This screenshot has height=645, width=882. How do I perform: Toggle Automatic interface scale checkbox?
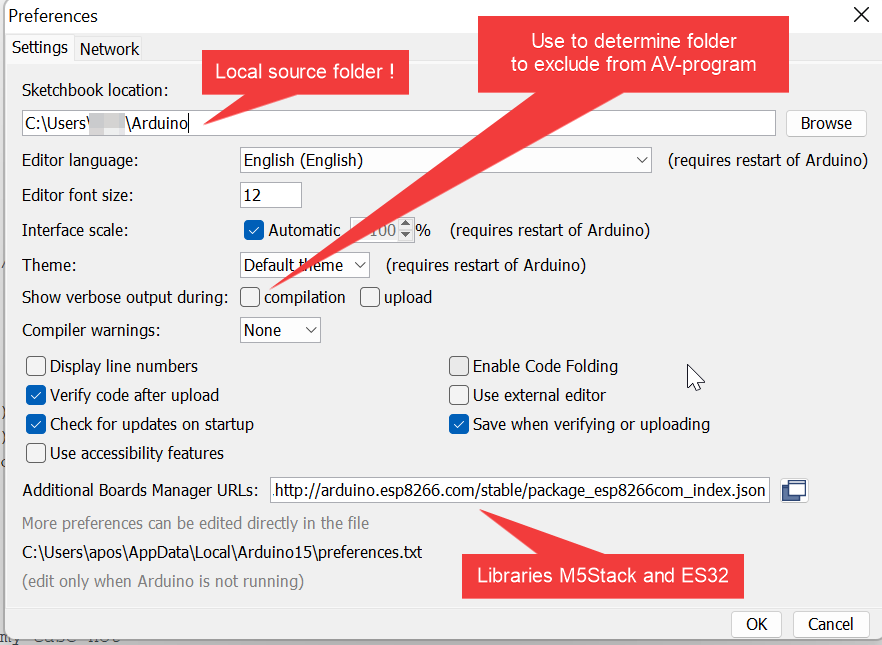[254, 230]
